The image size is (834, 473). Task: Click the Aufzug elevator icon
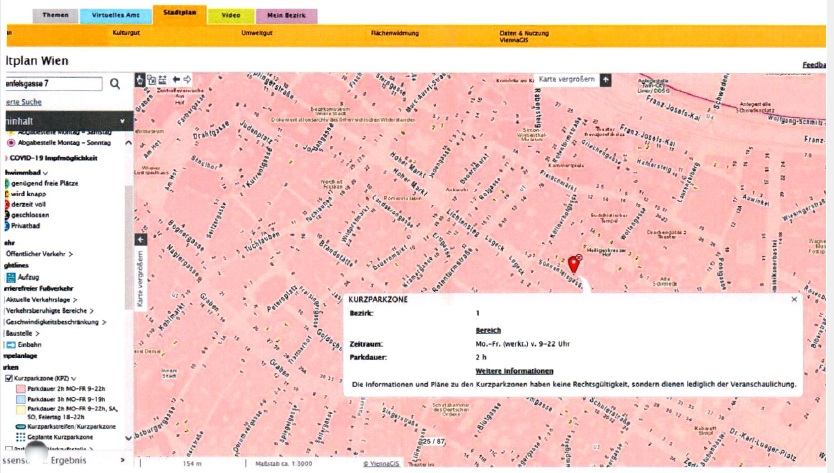[x=11, y=277]
